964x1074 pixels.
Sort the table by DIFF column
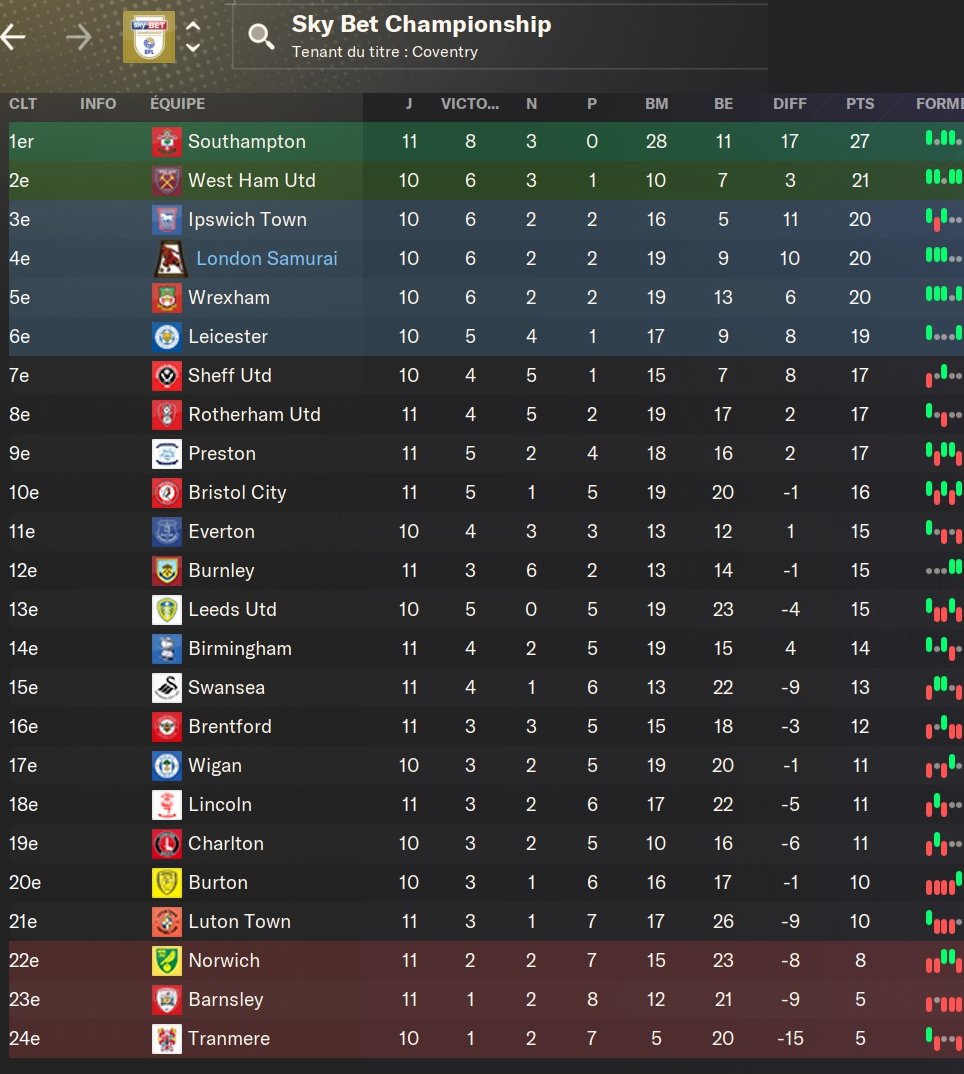(x=789, y=104)
